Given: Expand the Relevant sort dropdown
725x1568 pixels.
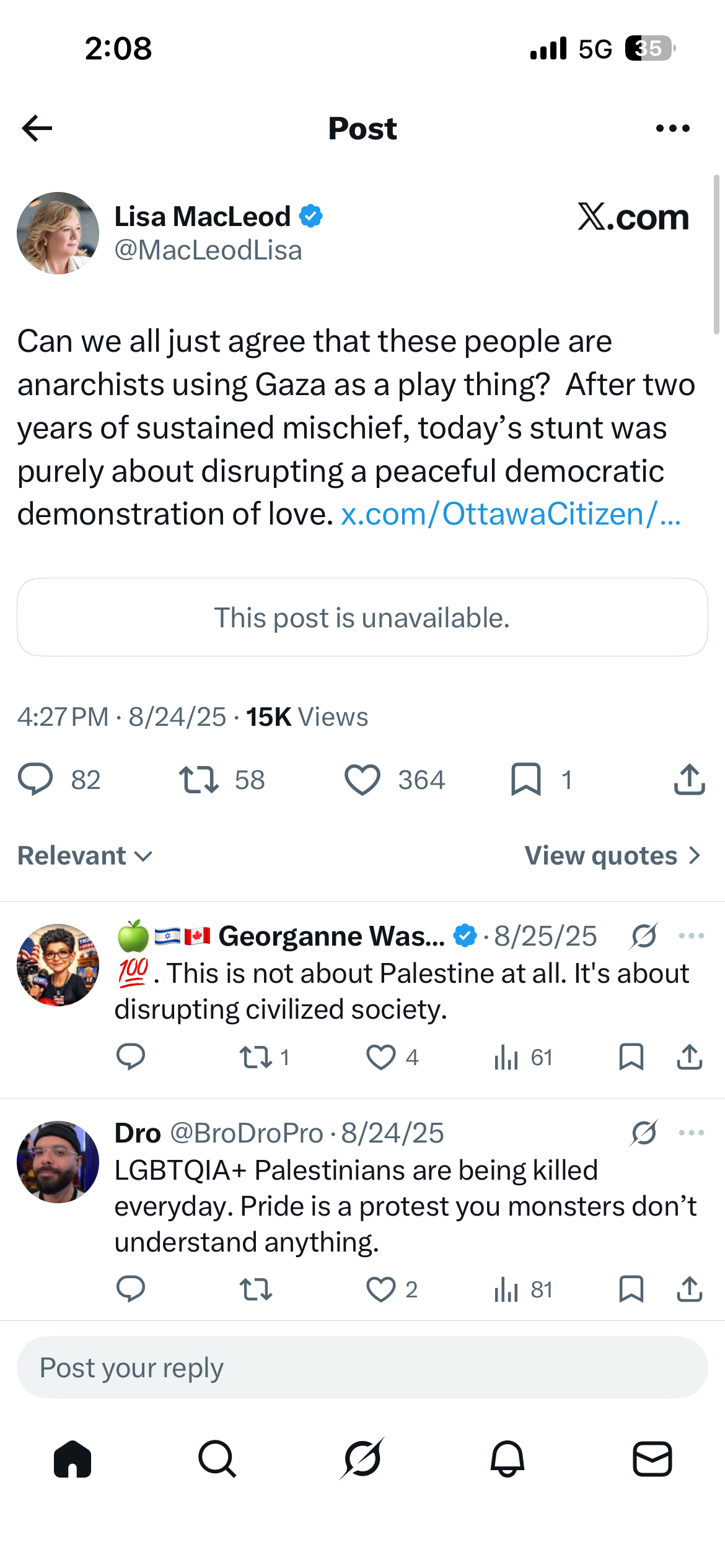Looking at the screenshot, I should coord(85,856).
